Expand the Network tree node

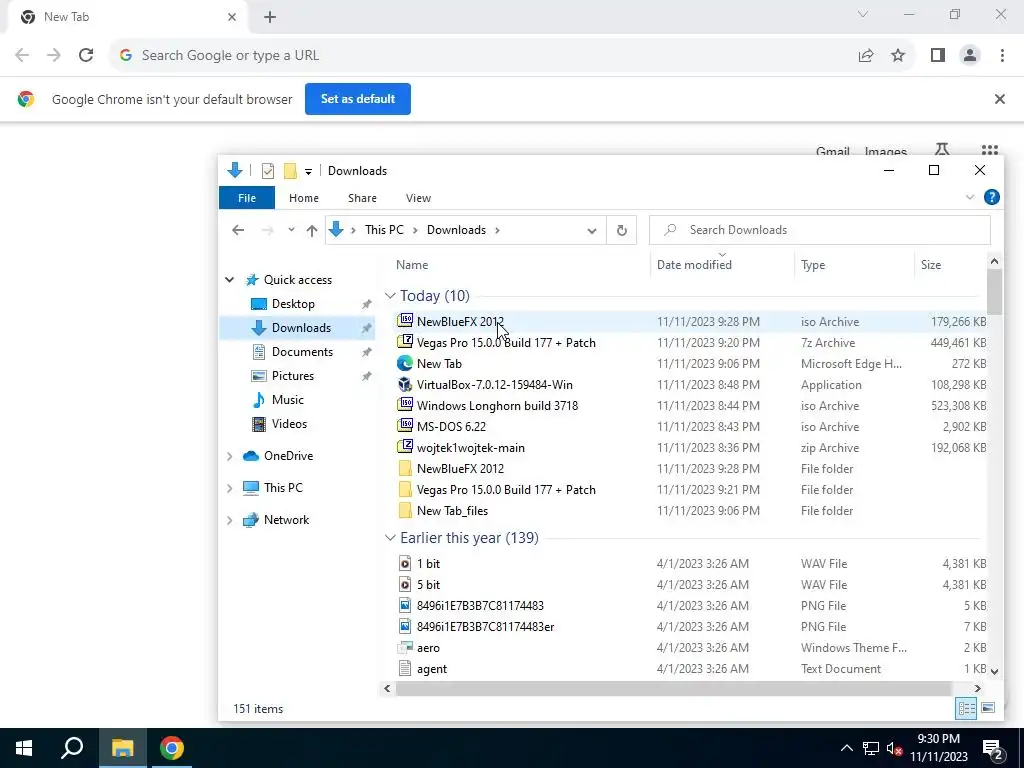point(229,520)
